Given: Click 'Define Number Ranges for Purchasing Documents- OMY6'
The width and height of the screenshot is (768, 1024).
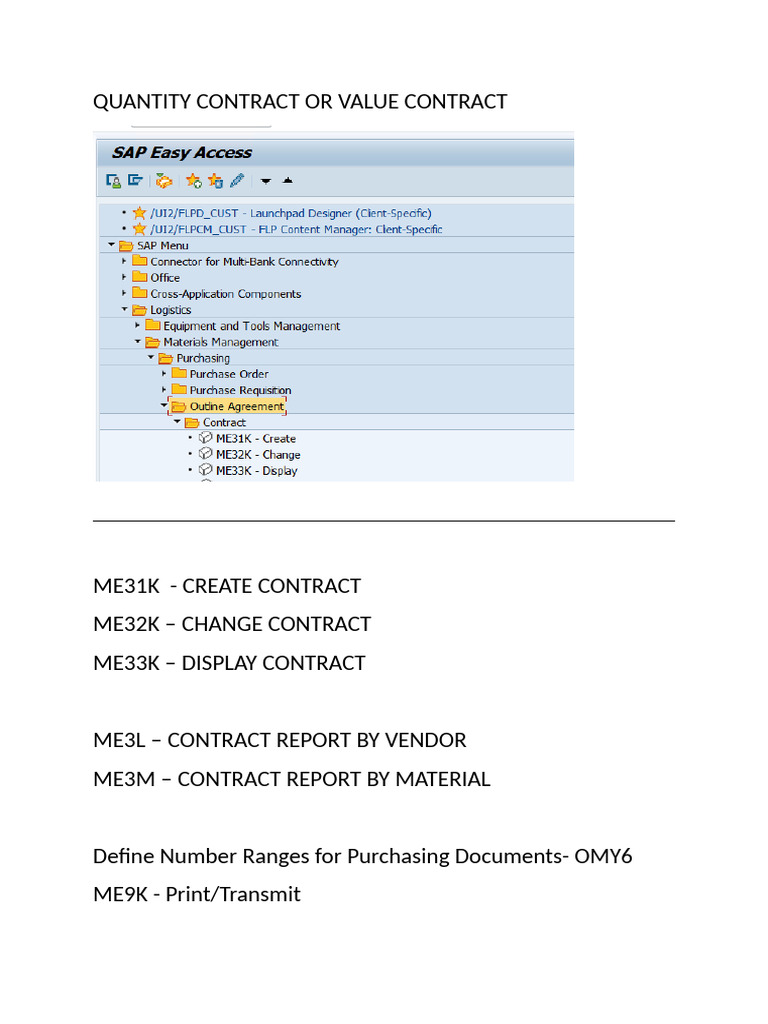Looking at the screenshot, I should [x=362, y=856].
